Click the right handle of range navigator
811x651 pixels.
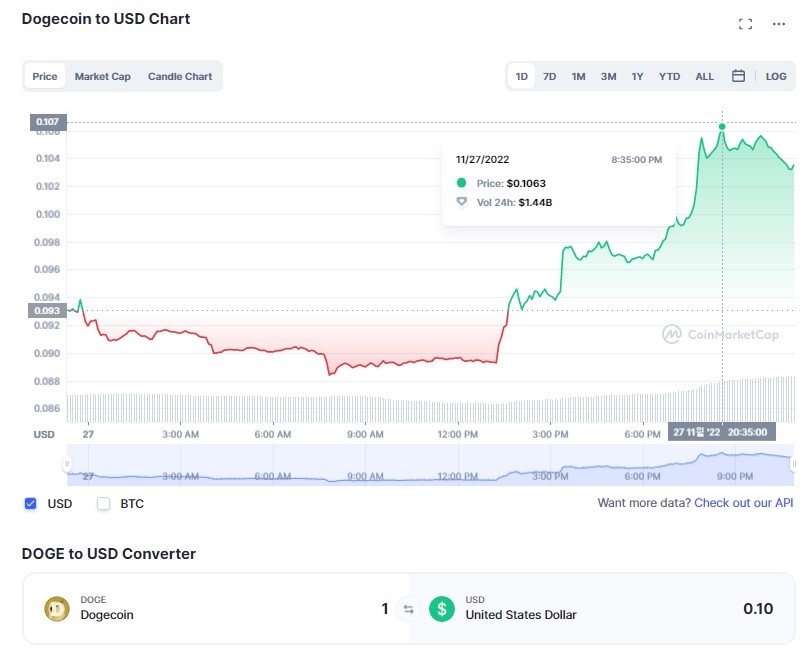pos(794,464)
